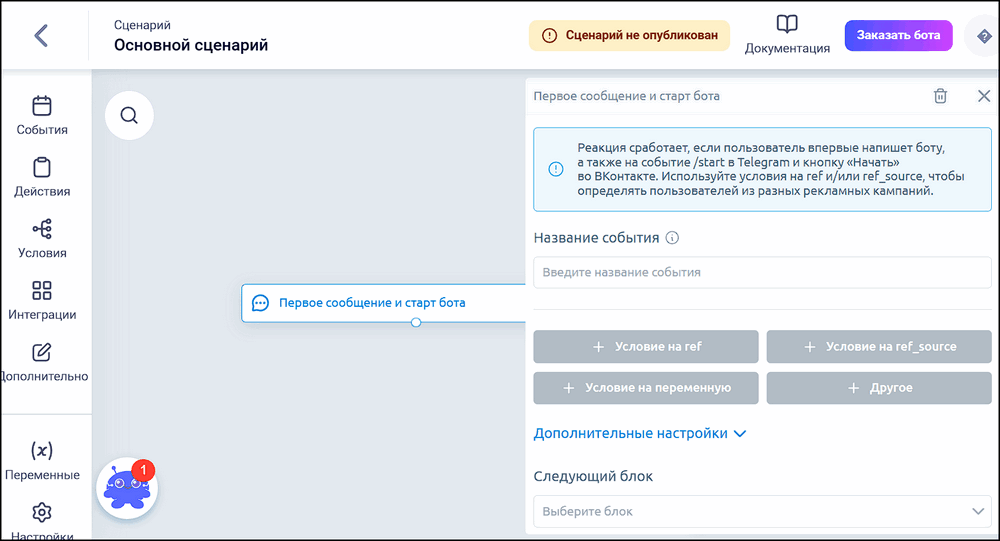Viewport: 1000px width, 541px height.
Task: Expand Дополнительные настройки section
Action: click(640, 434)
